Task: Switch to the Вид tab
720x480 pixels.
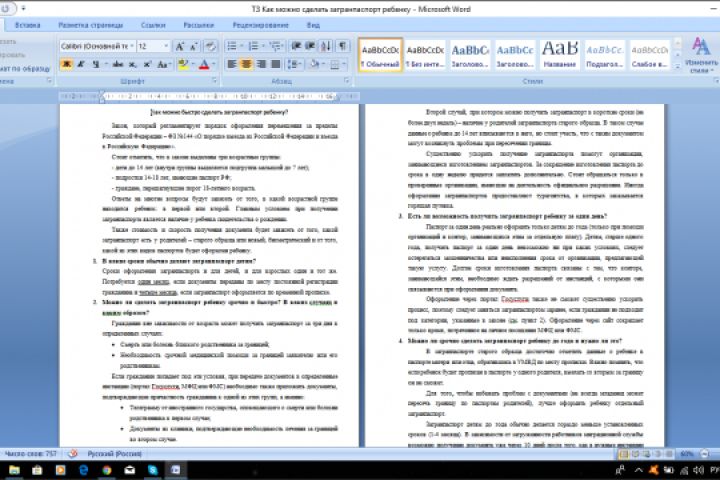Action: (313, 25)
